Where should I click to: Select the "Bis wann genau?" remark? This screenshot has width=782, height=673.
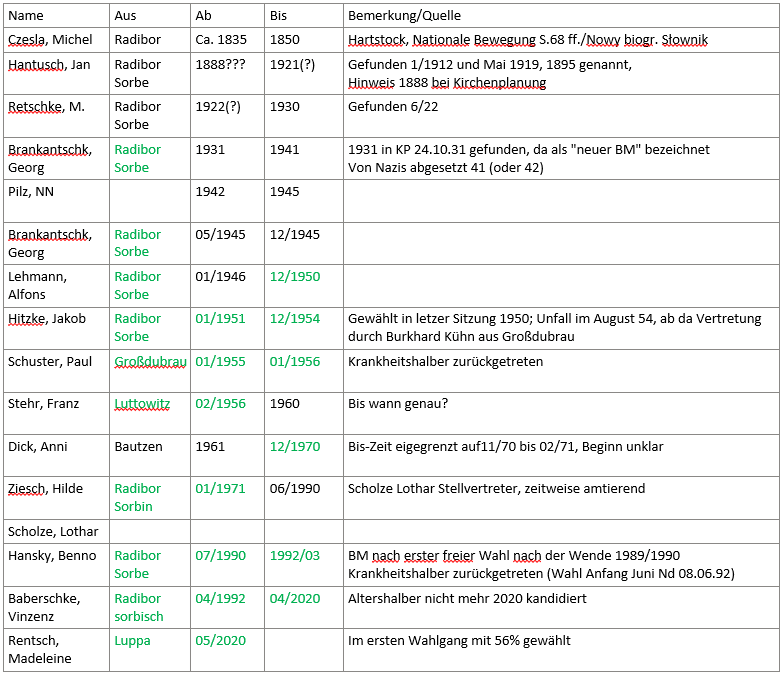click(x=397, y=404)
